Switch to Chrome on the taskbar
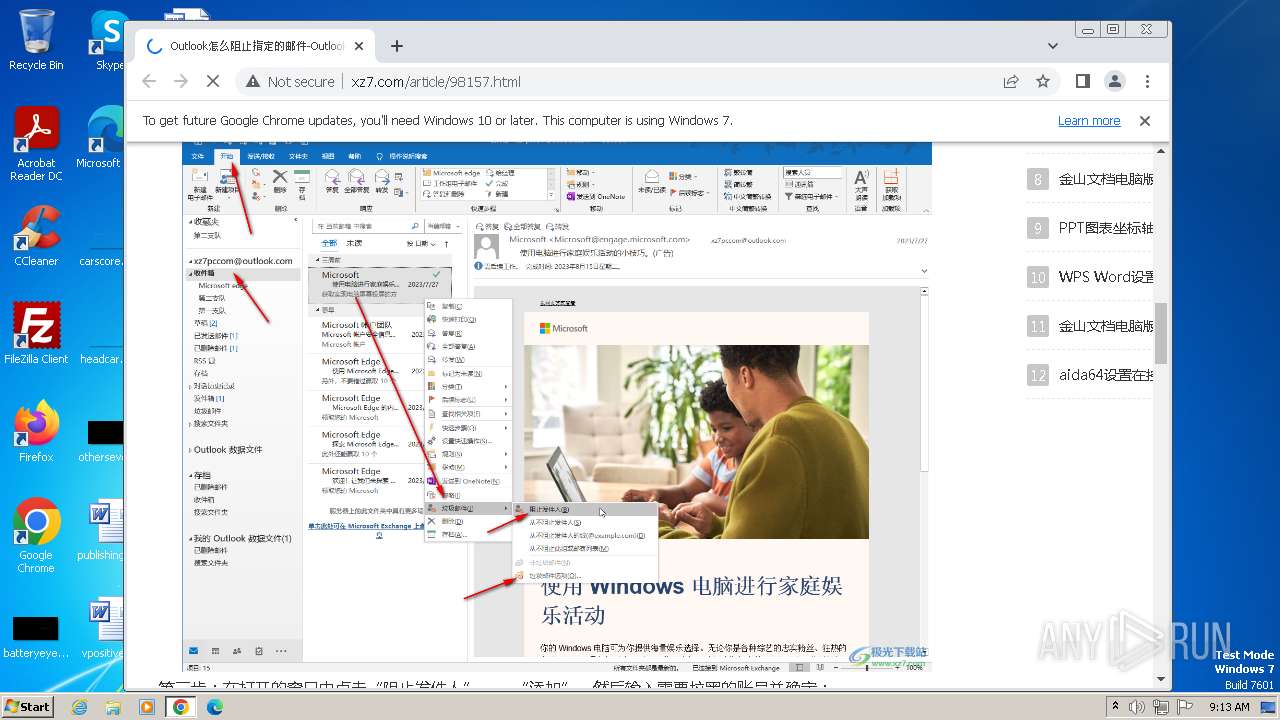1280x720 pixels. 181,707
